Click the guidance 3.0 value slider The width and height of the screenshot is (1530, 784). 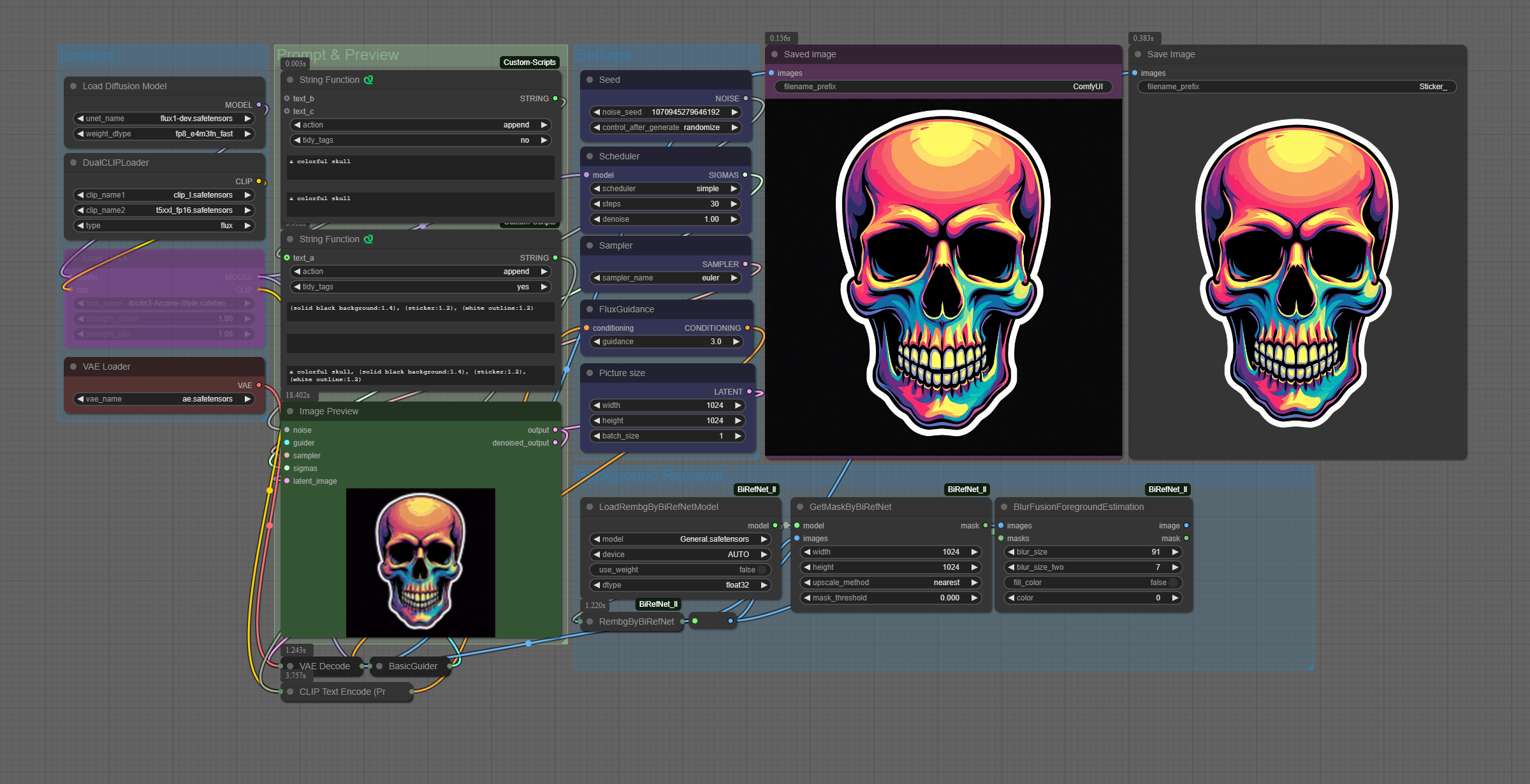(x=665, y=342)
